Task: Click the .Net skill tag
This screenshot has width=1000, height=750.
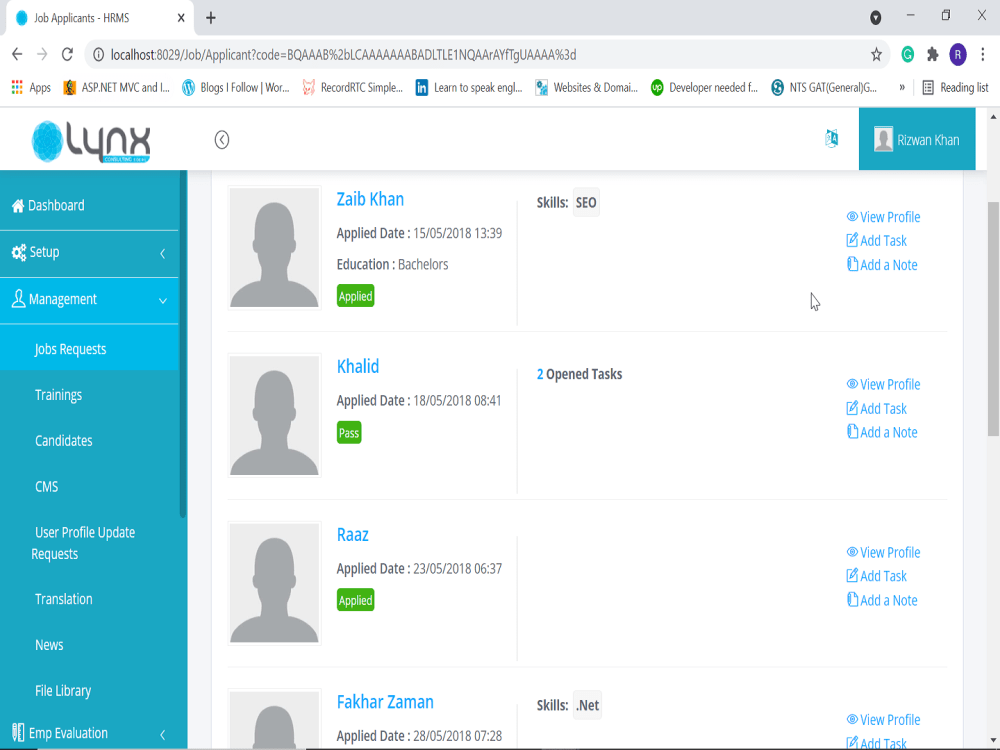Action: [587, 705]
